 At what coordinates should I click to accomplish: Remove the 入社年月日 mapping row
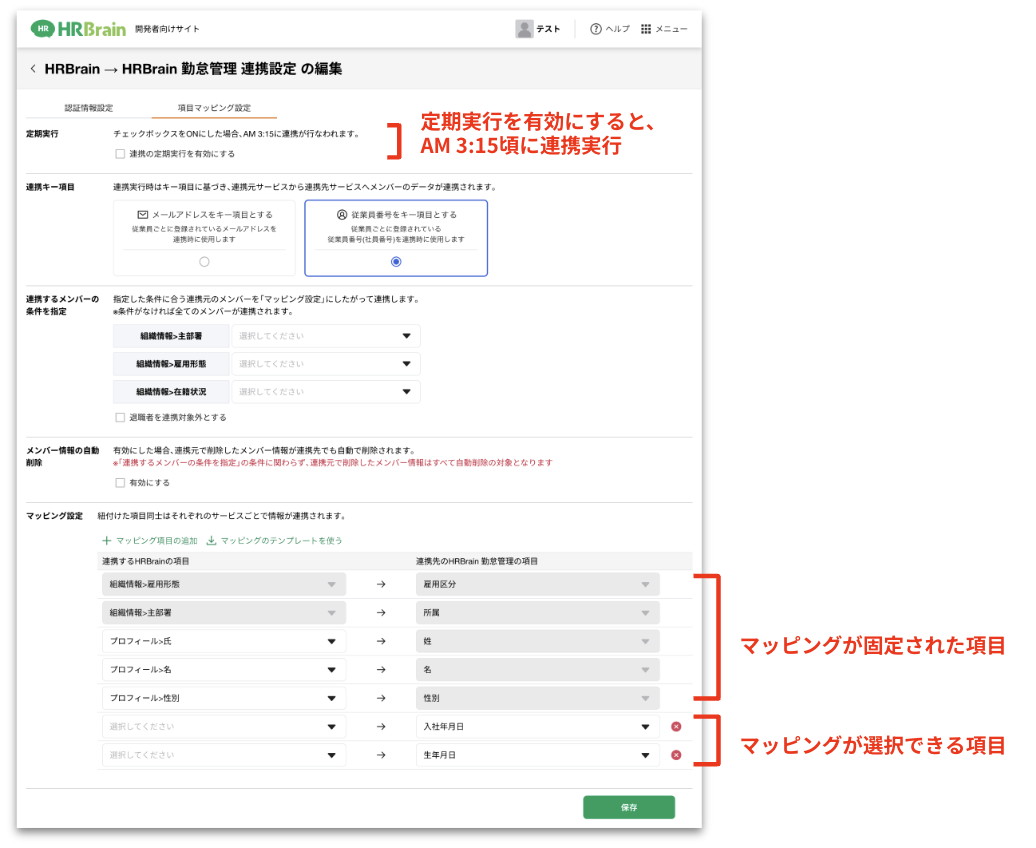[676, 727]
